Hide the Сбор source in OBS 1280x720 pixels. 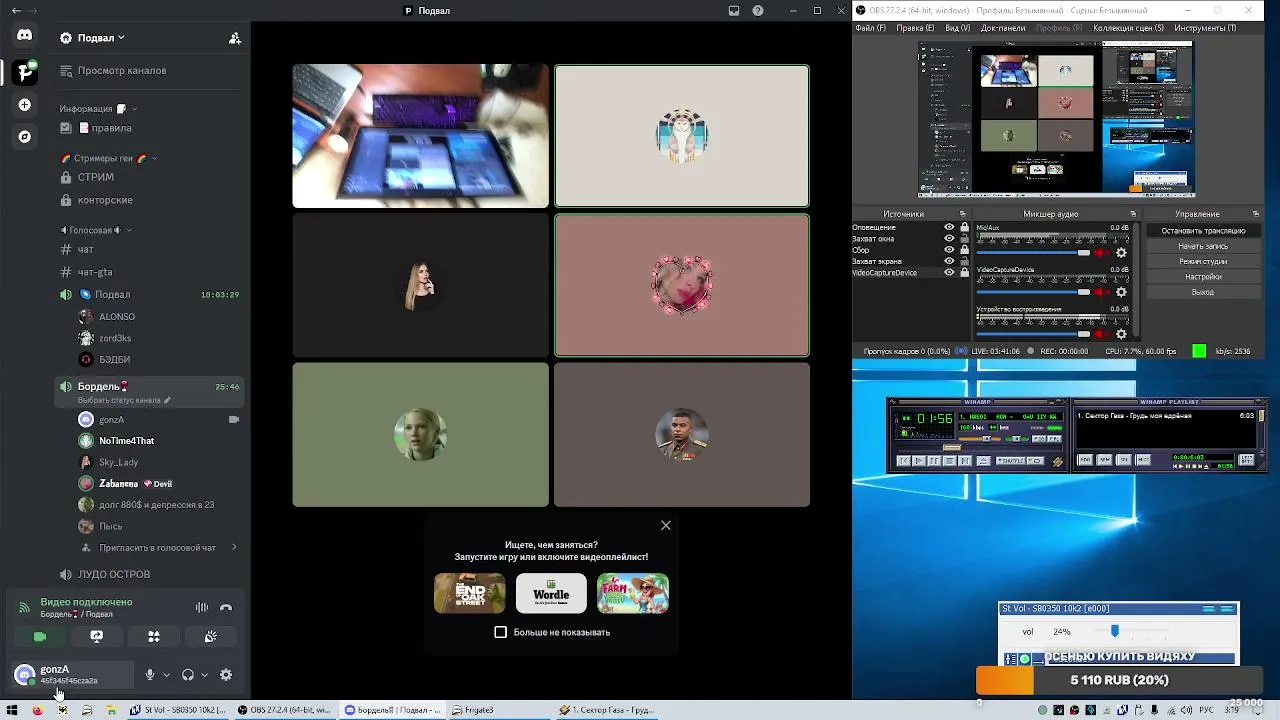(x=949, y=250)
